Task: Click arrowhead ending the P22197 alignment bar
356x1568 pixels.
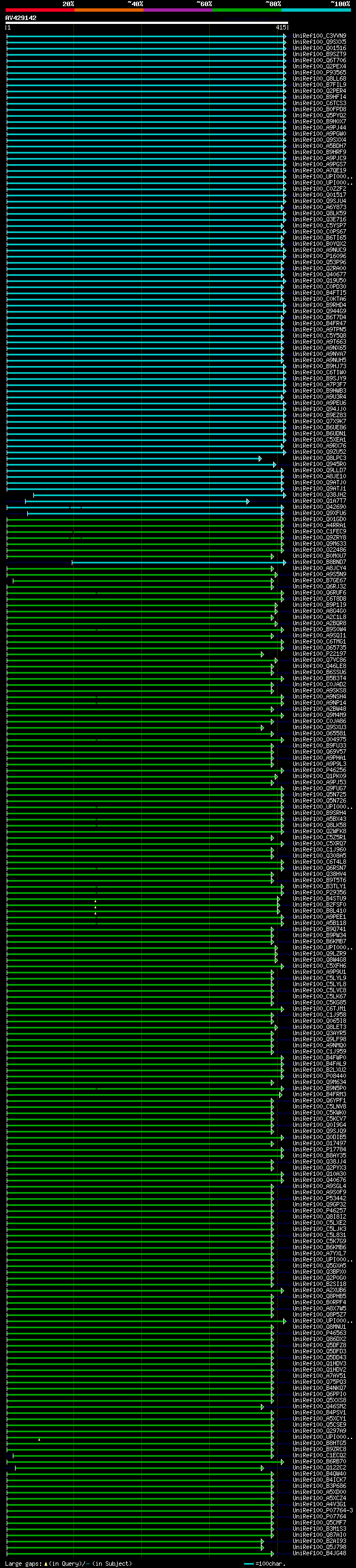Action: (x=263, y=654)
